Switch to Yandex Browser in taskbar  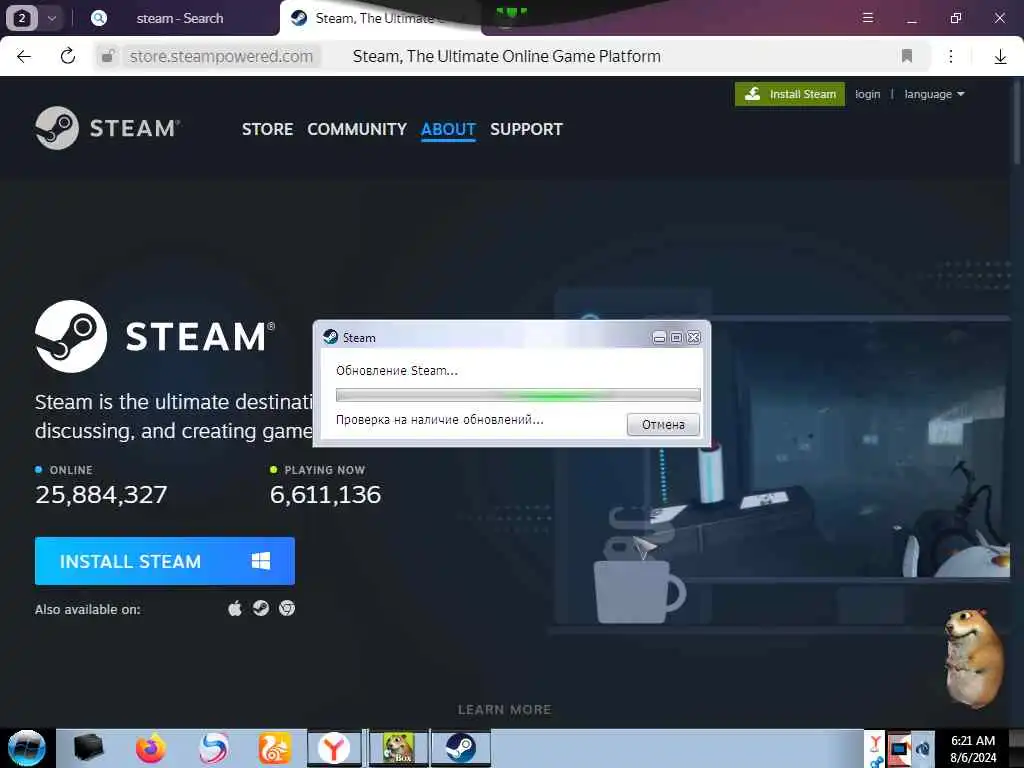(x=334, y=748)
